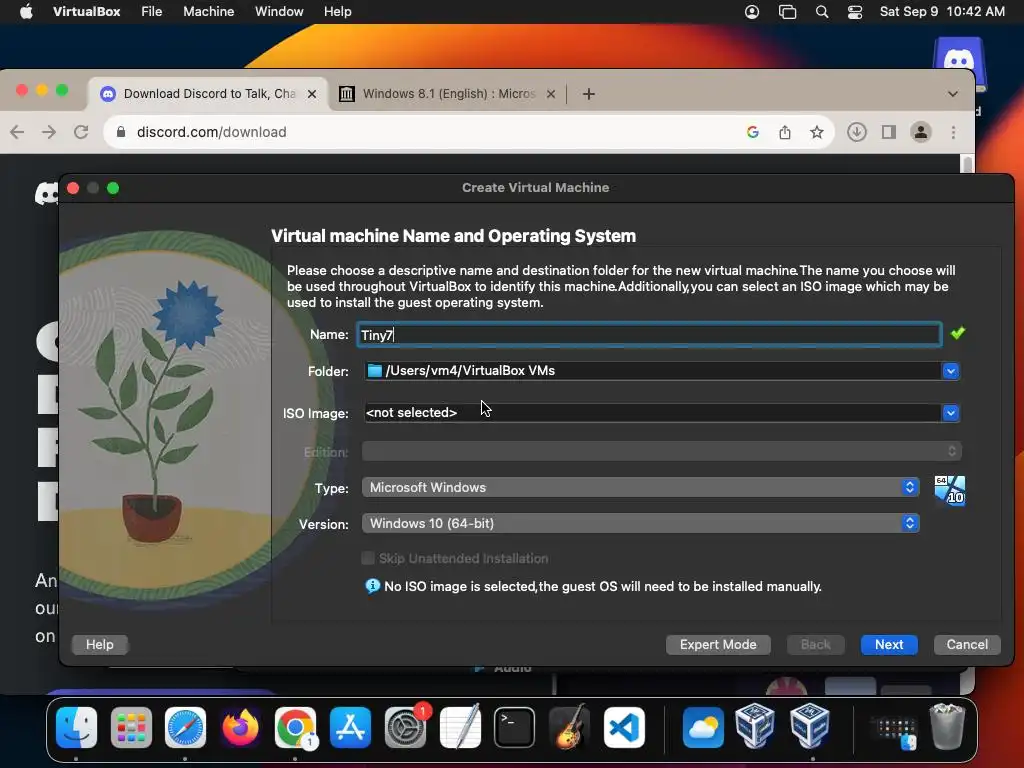Click the Help button in dialog
This screenshot has width=1024, height=768.
point(99,645)
